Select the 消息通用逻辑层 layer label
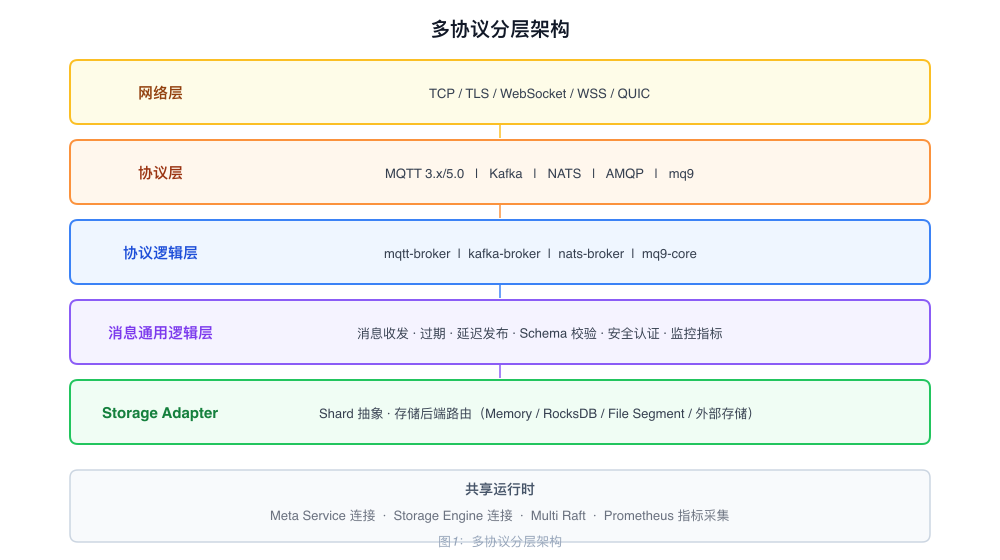 point(160,333)
